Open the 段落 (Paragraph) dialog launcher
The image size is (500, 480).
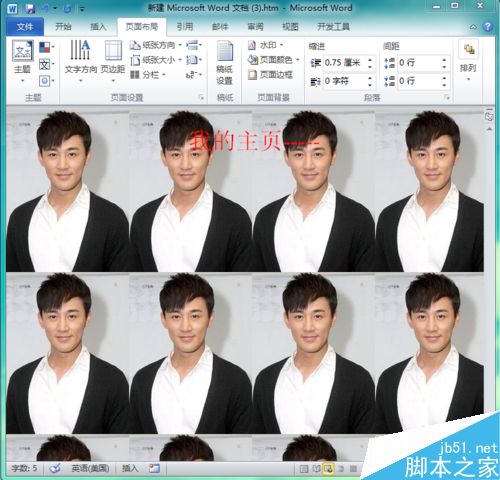pyautogui.click(x=447, y=97)
